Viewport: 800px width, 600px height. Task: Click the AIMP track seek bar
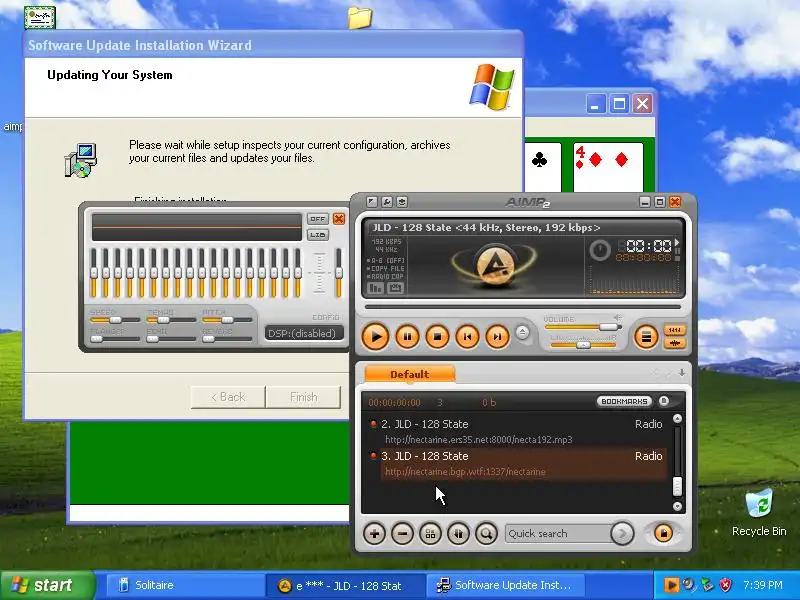point(523,307)
